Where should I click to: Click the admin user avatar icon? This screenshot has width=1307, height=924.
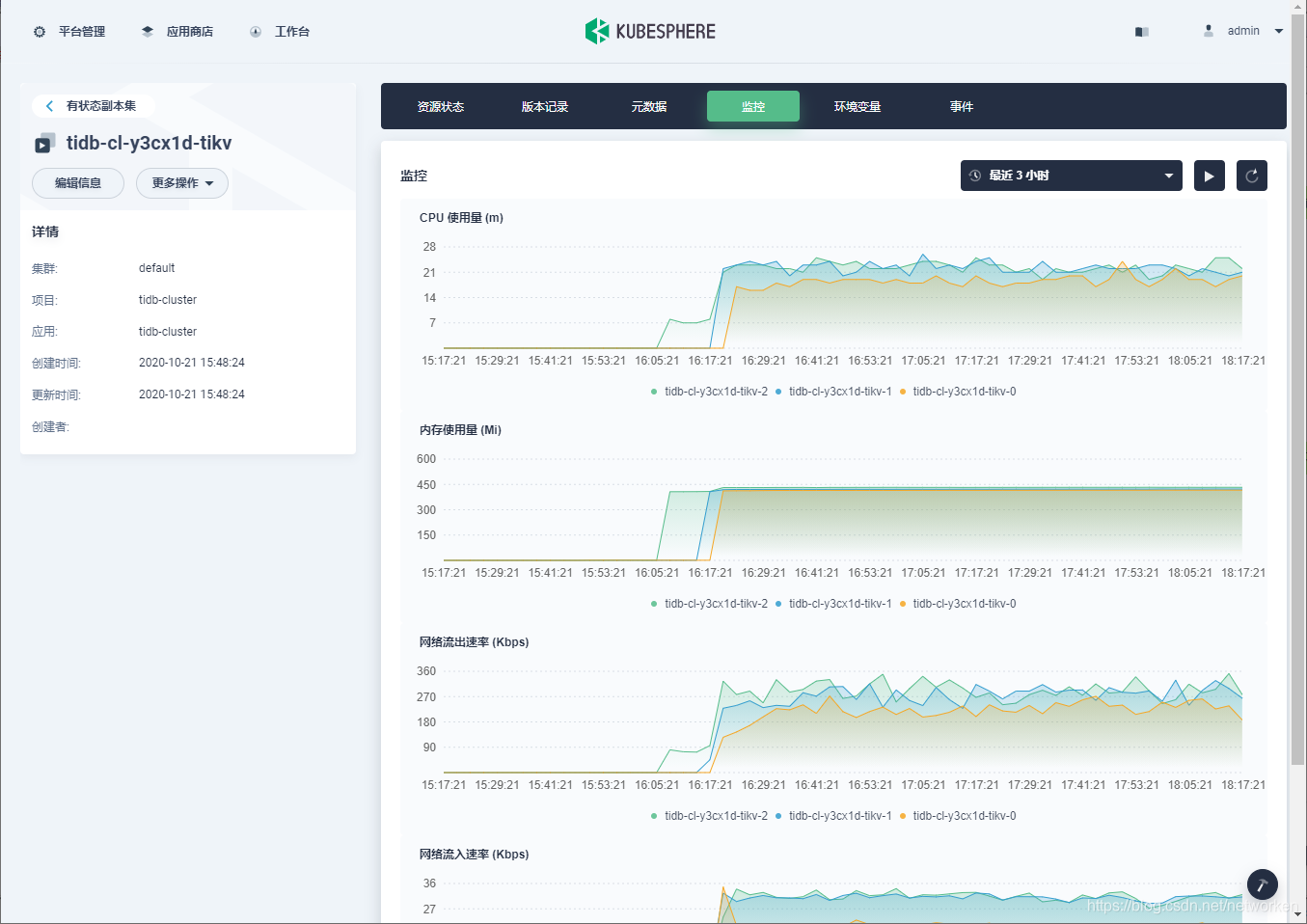point(1209,31)
